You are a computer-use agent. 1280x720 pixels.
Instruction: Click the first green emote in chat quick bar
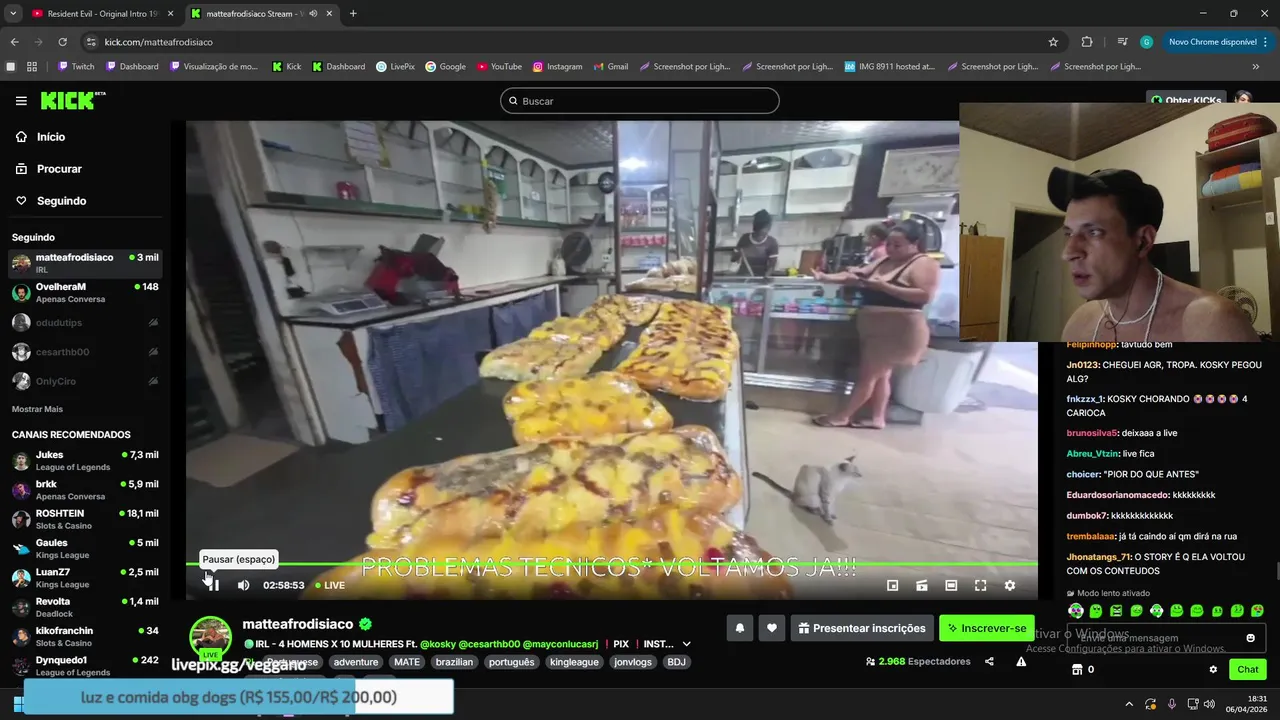(1076, 611)
